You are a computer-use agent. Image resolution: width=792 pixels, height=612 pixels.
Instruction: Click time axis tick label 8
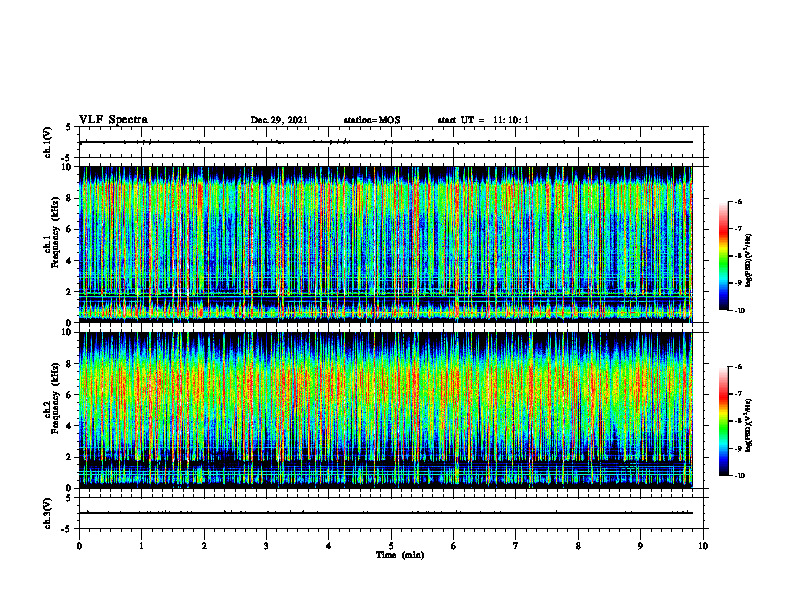point(578,546)
